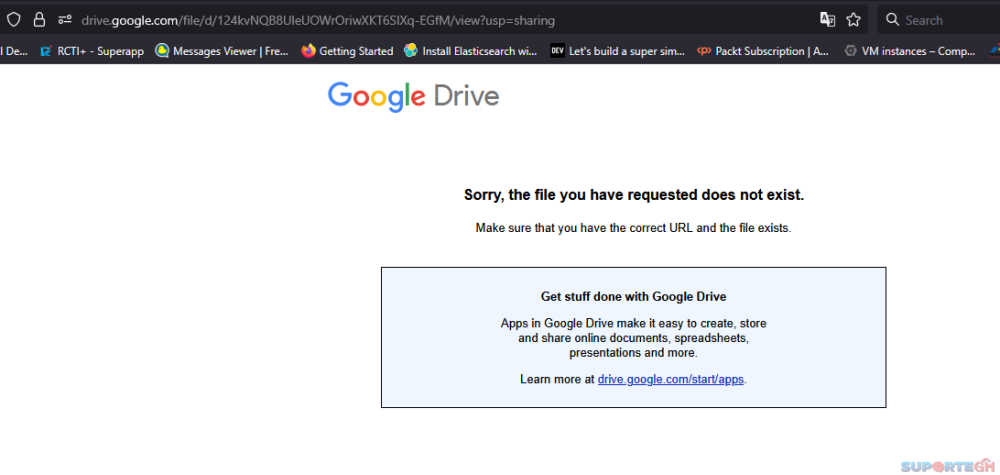The width and height of the screenshot is (1000, 475).
Task: Click the site permissions icon in address bar
Action: click(65, 19)
